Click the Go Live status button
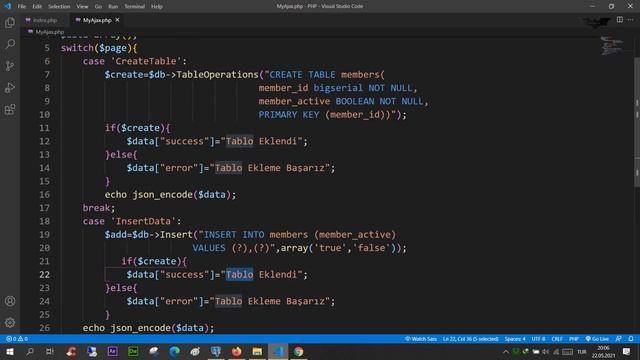This screenshot has height=360, width=640. tap(597, 339)
